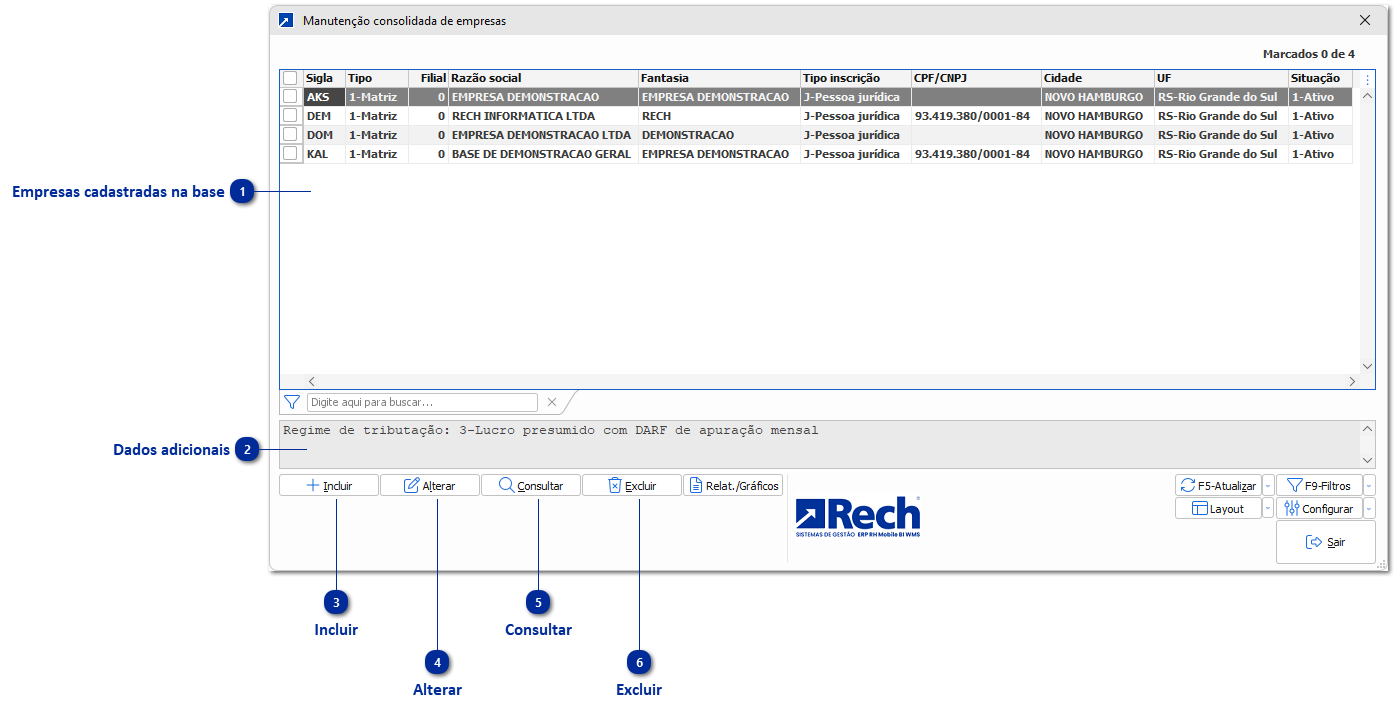1397x716 pixels.
Task: Click into the 'Digite aqui para buscar' field
Action: (x=421, y=402)
